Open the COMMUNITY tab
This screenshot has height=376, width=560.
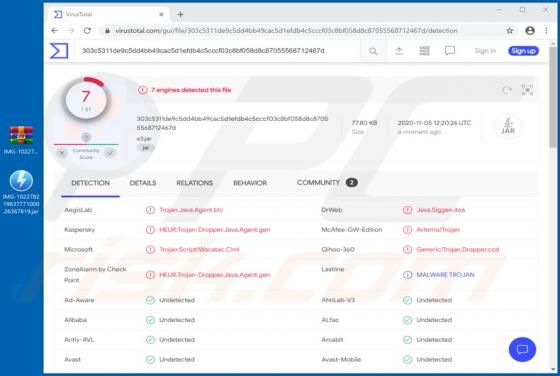(x=327, y=182)
